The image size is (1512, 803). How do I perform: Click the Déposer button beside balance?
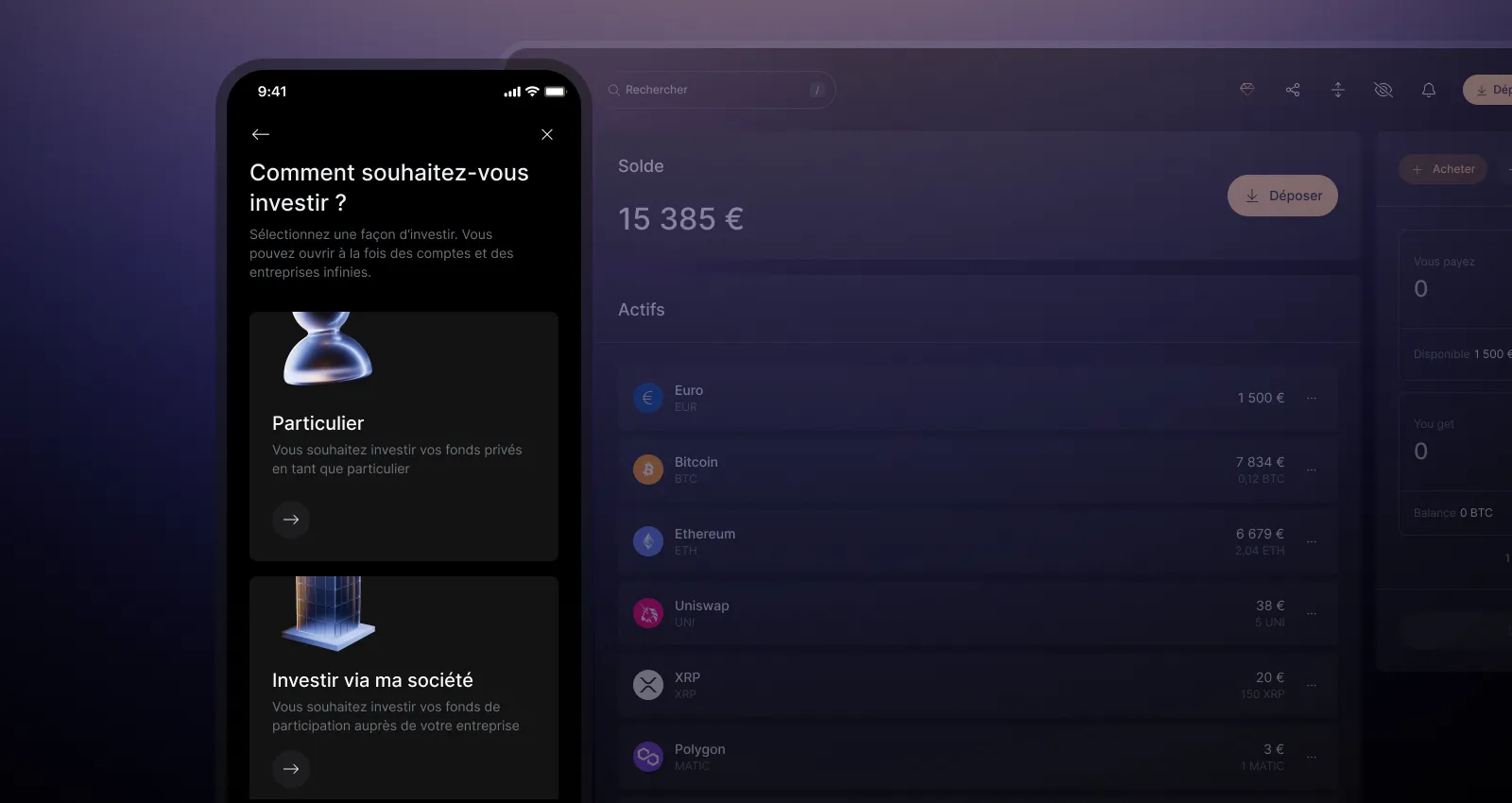point(1282,196)
